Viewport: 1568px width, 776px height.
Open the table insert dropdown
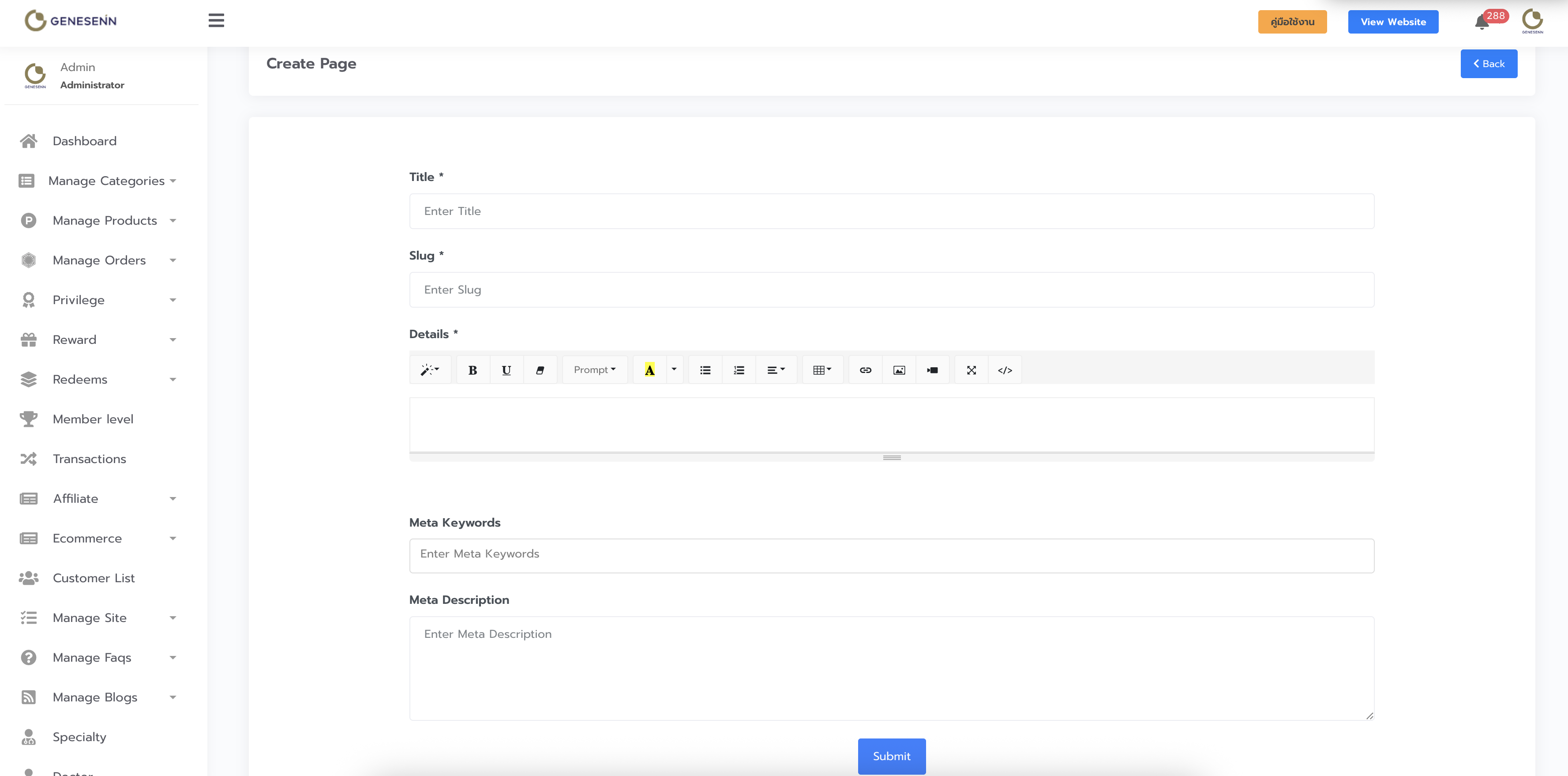click(x=822, y=370)
